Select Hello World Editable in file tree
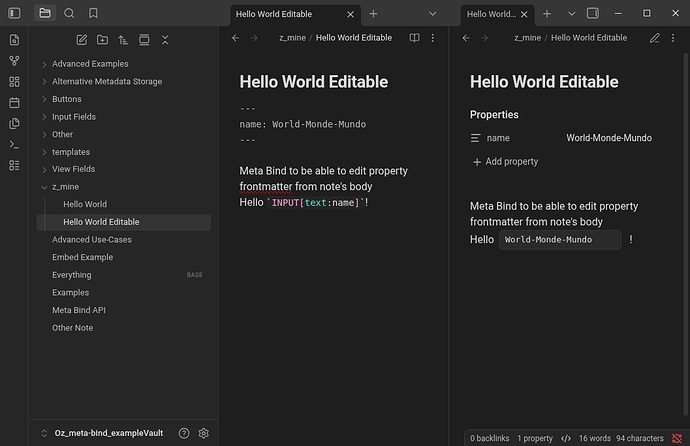 click(x=124, y=222)
